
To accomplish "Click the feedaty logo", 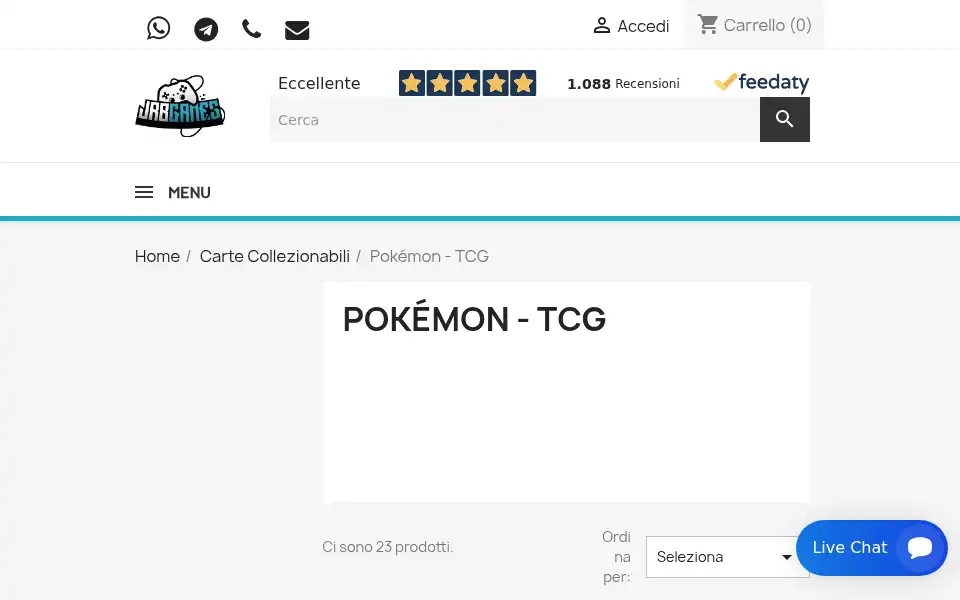I will click(762, 82).
